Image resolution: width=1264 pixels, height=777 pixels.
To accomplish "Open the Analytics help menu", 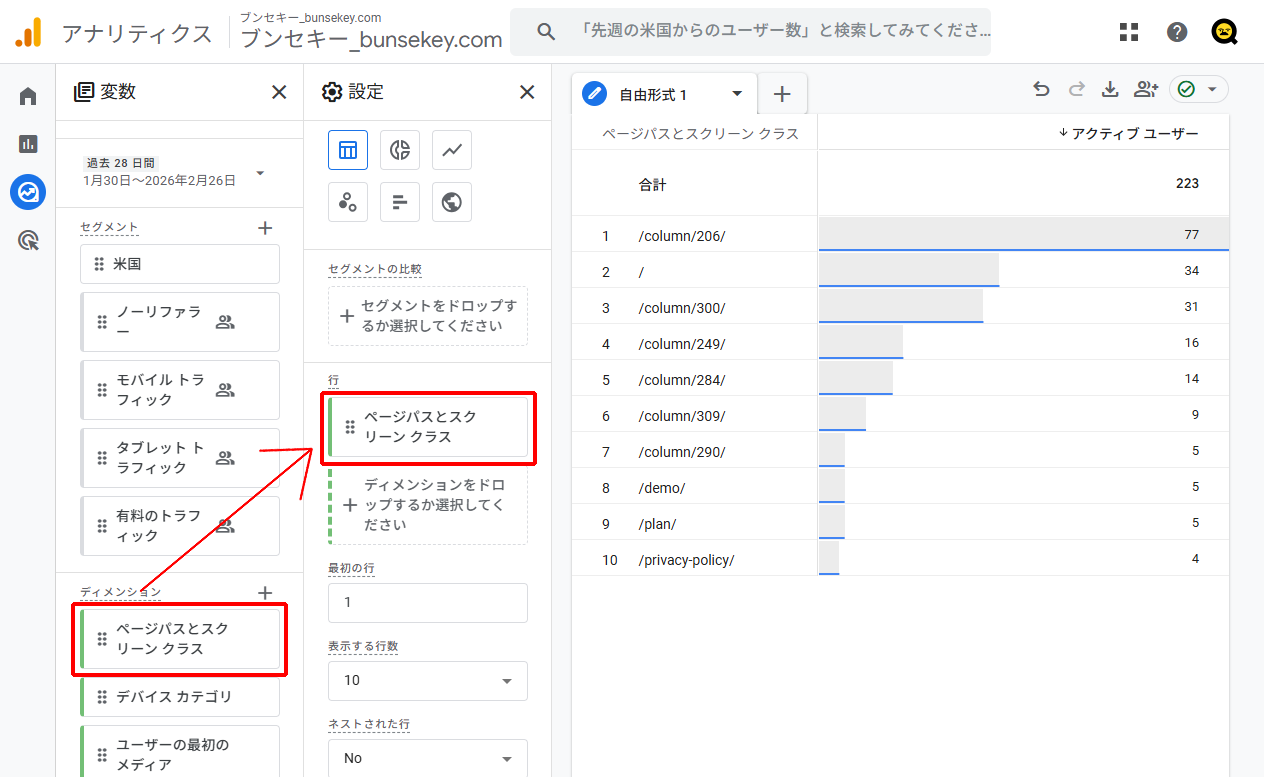I will pos(1177,31).
